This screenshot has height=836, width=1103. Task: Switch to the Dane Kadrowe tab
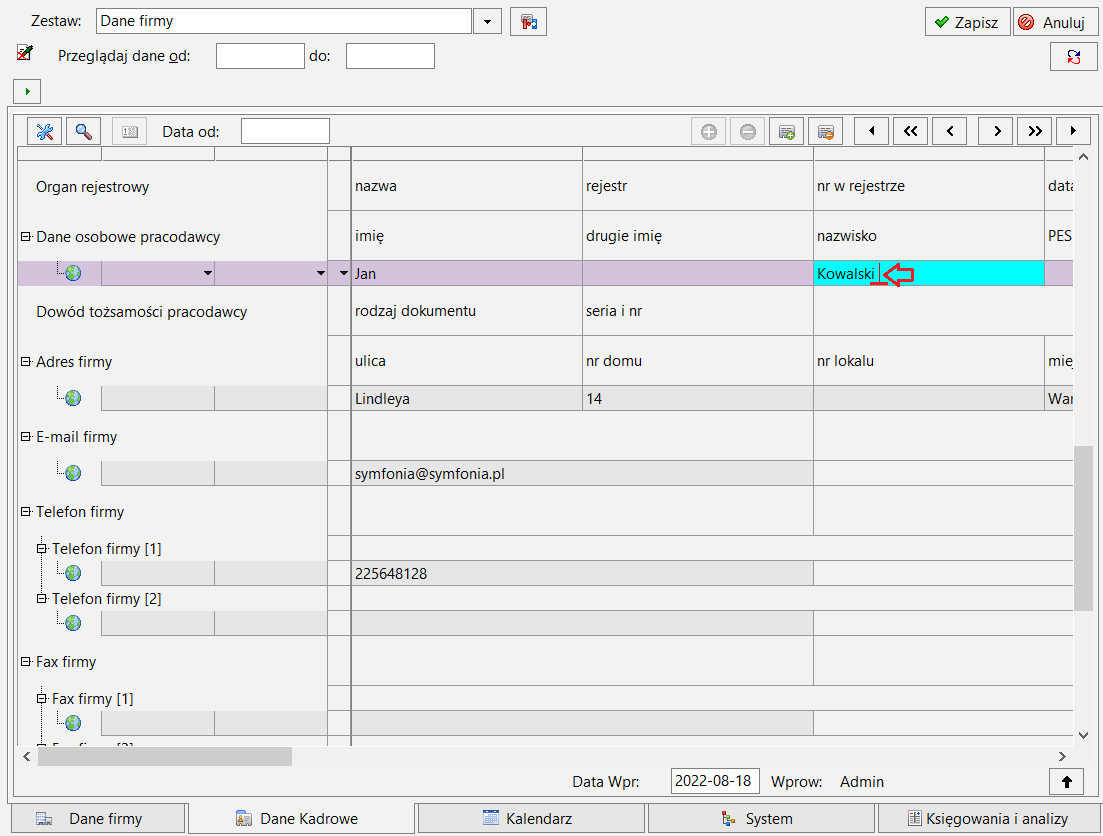click(301, 818)
